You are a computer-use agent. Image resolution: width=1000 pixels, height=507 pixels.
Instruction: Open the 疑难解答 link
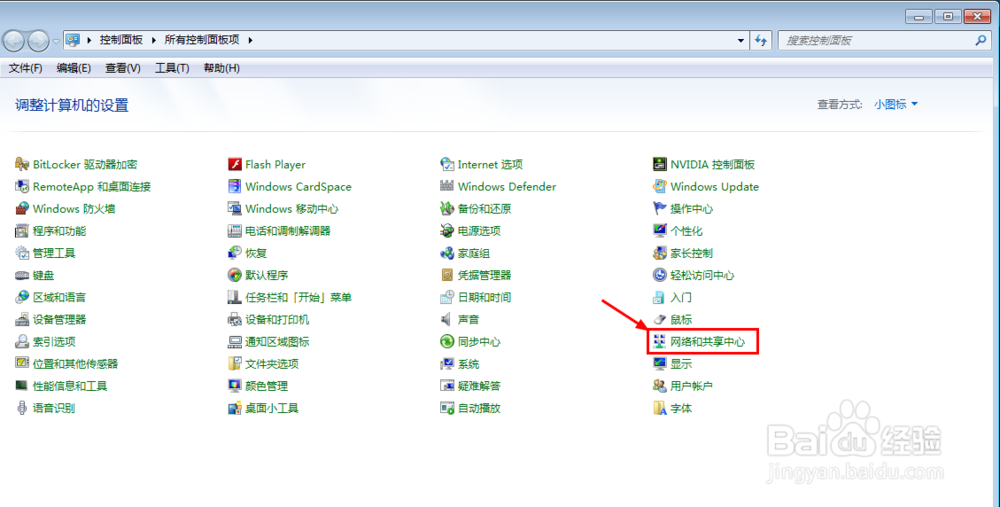point(480,386)
